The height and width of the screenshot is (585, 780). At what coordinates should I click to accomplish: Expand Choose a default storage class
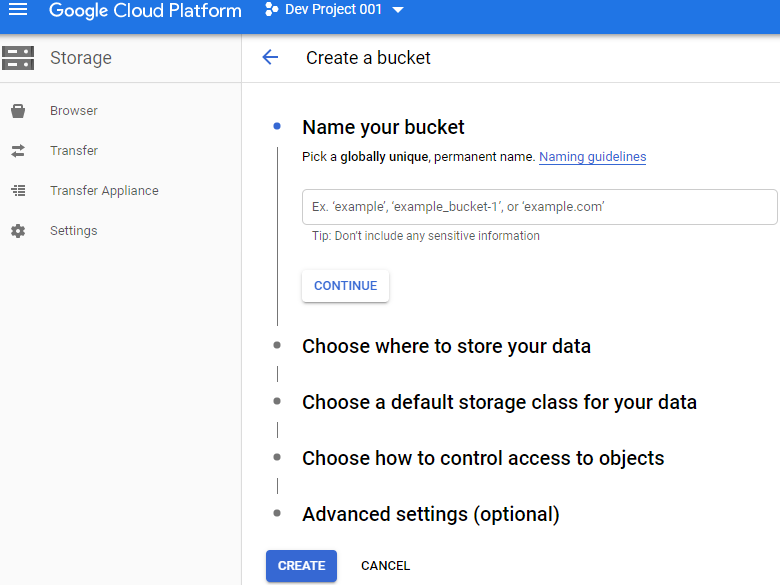click(499, 402)
